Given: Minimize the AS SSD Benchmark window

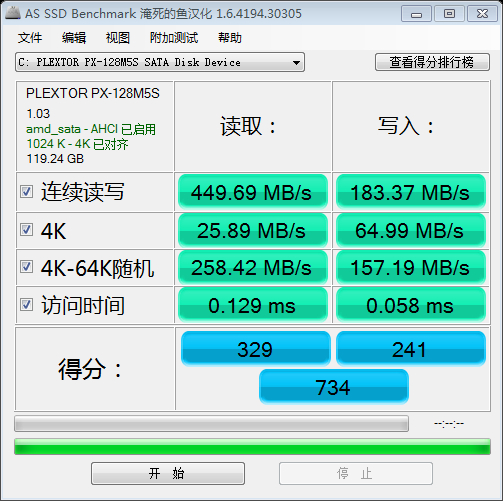Looking at the screenshot, I should pyautogui.click(x=416, y=14).
